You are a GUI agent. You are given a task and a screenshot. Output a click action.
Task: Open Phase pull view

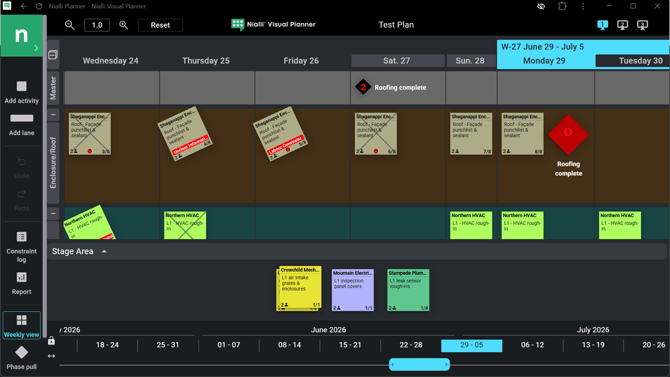pyautogui.click(x=21, y=358)
